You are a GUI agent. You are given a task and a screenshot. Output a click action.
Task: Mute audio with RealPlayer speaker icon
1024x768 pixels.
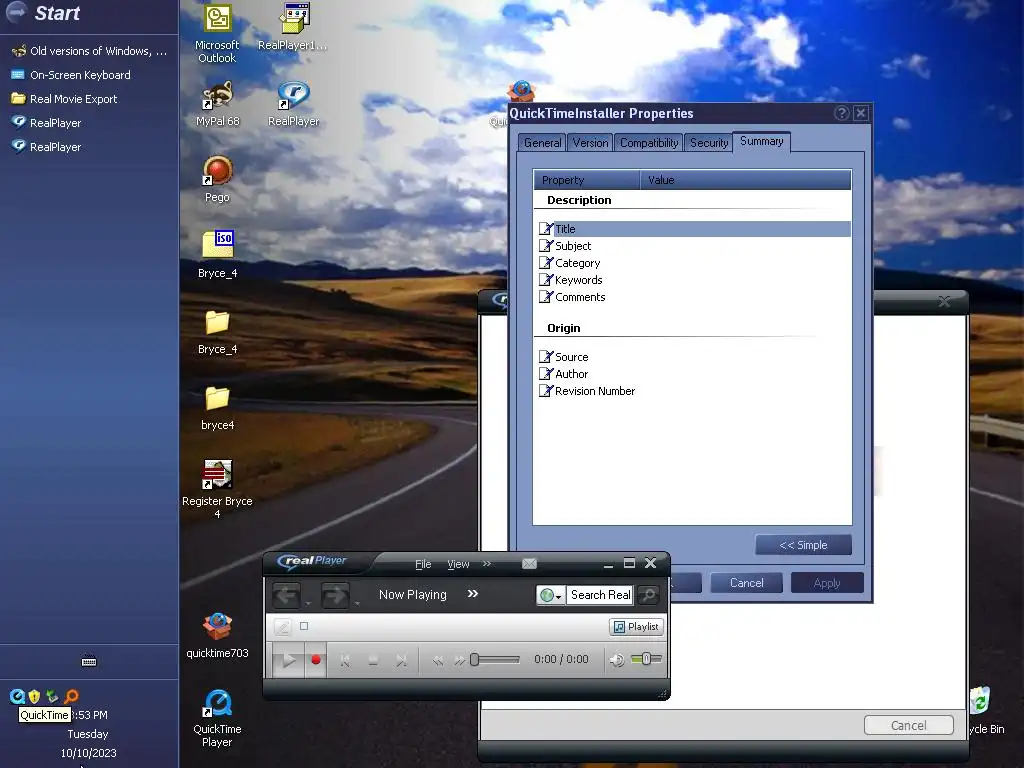click(616, 660)
